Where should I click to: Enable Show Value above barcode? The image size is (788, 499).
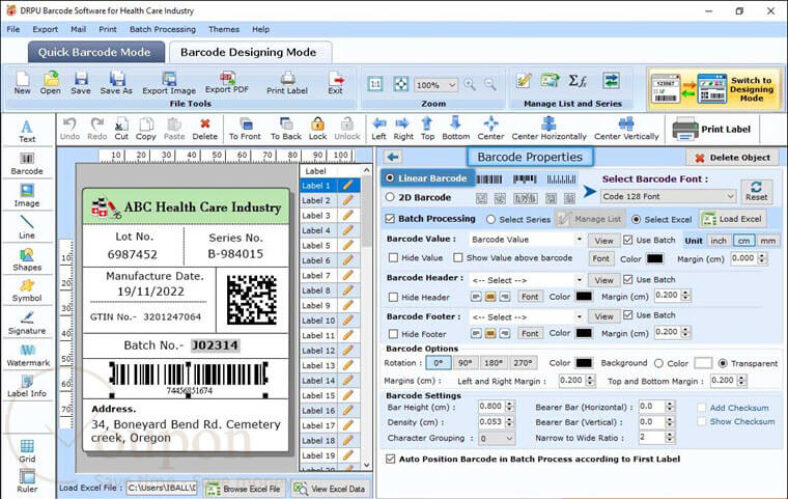coord(458,258)
